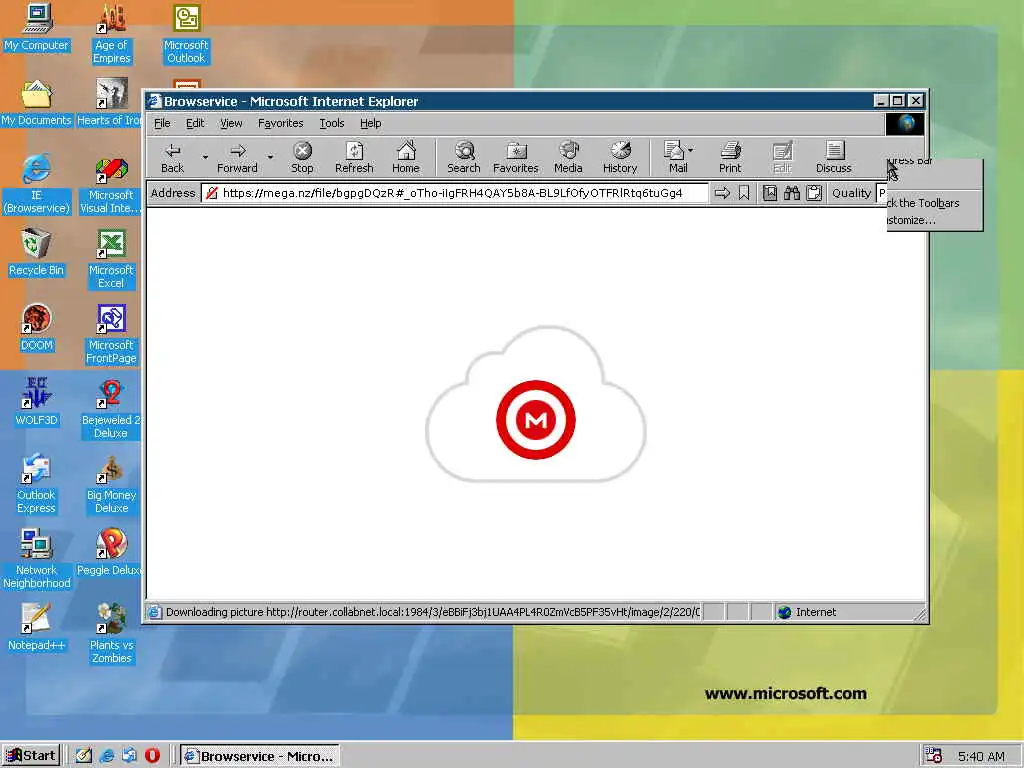Open the View menu
This screenshot has width=1024, height=768.
[231, 123]
